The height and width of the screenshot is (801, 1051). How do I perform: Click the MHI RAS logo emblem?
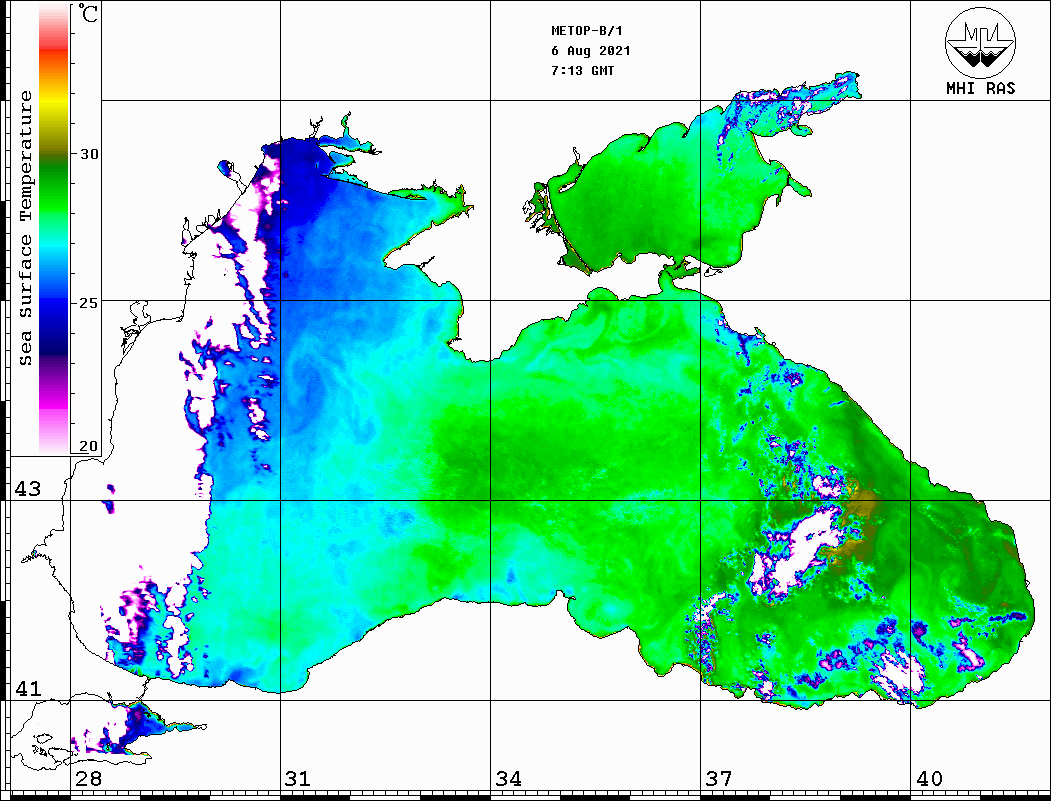(980, 42)
